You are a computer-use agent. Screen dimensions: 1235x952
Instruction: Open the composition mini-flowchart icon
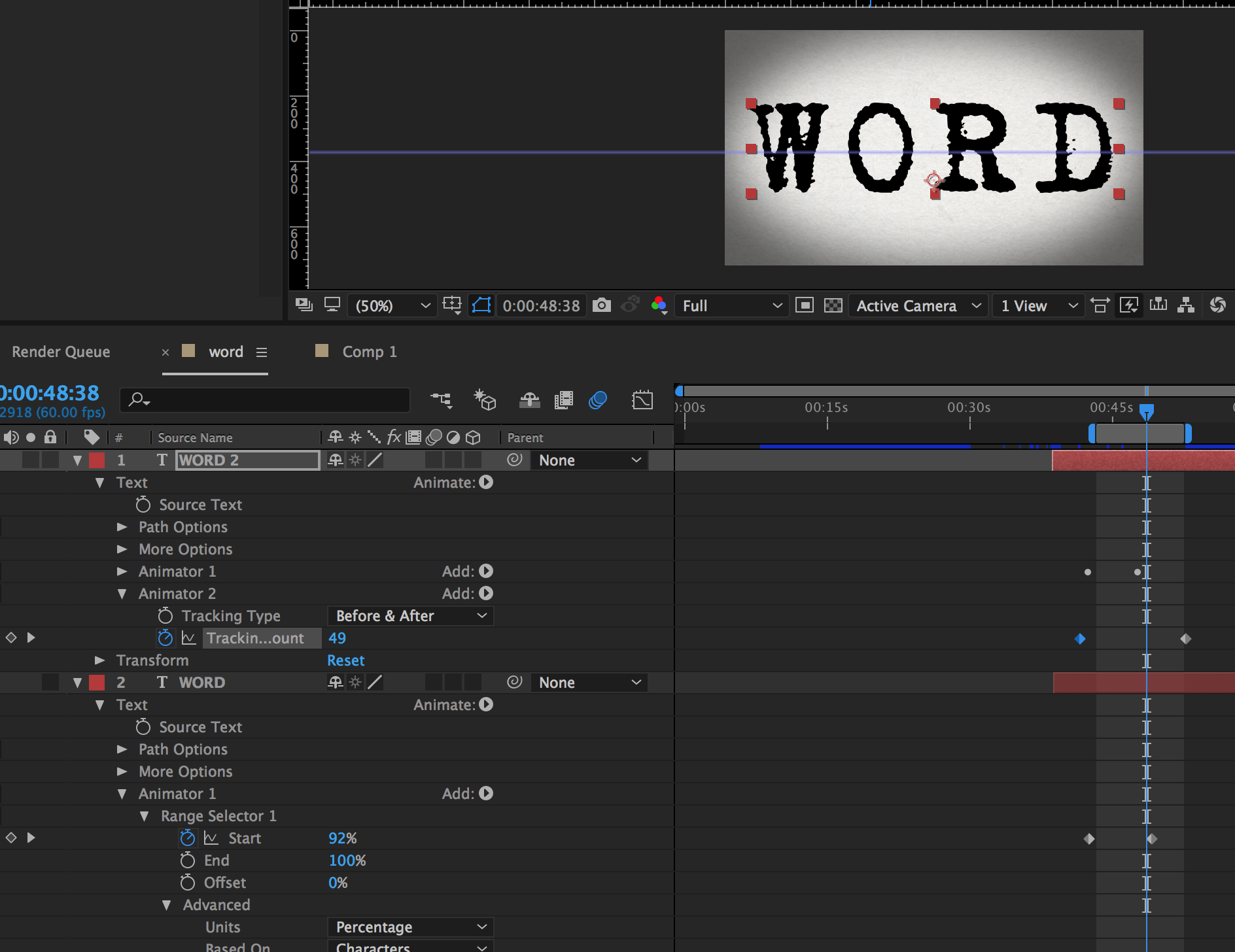(442, 399)
